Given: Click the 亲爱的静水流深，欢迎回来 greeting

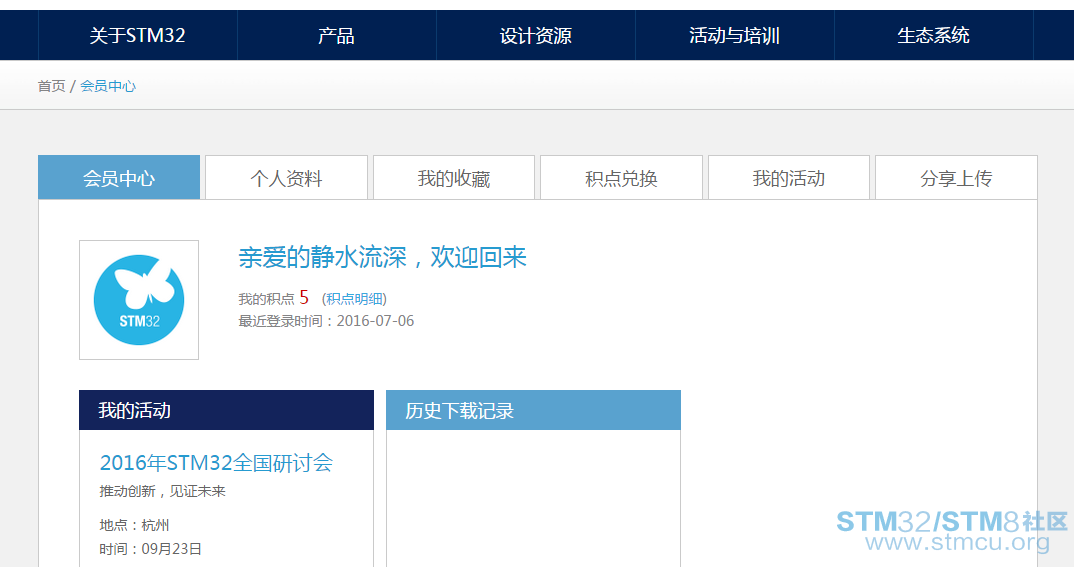Looking at the screenshot, I should (x=382, y=257).
